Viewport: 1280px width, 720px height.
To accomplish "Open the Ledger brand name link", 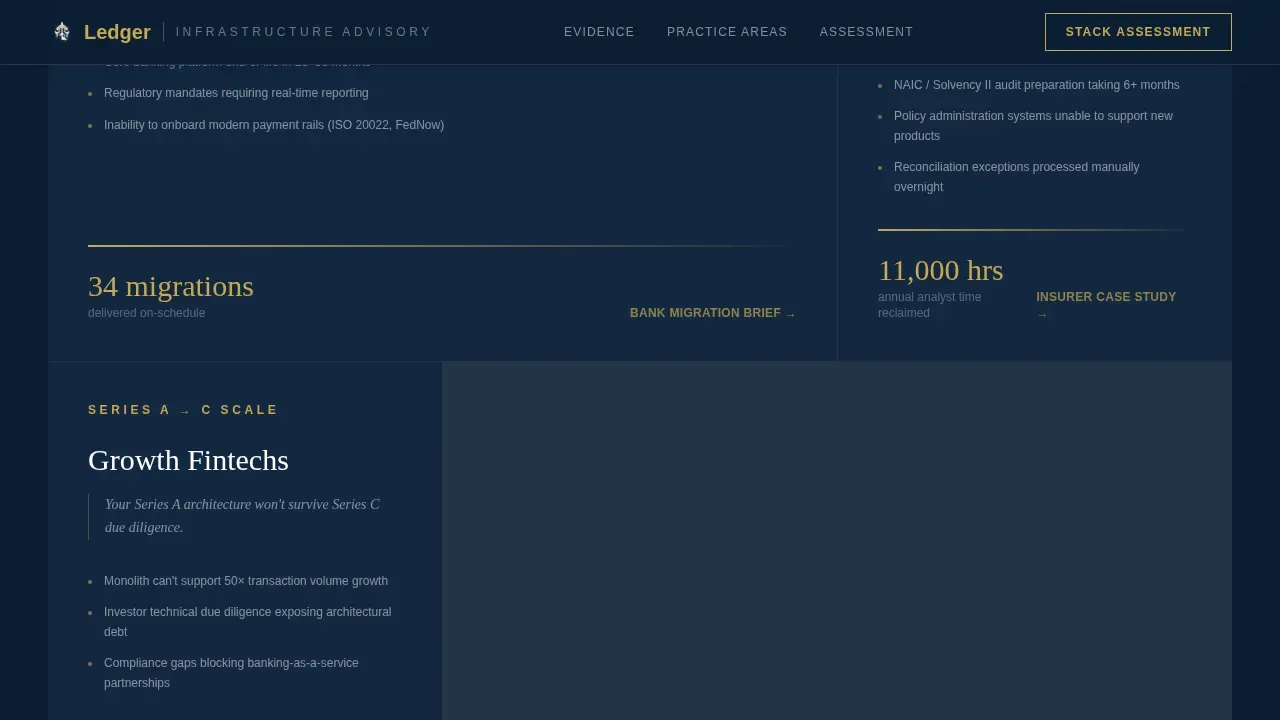I will 117,32.
